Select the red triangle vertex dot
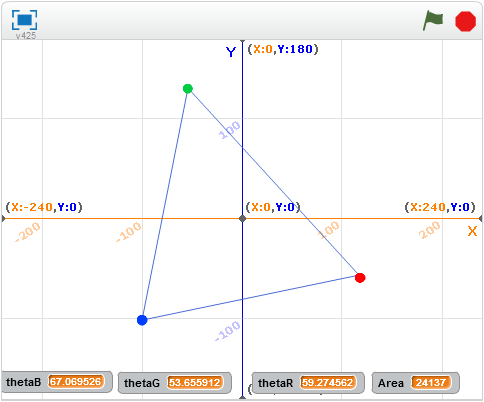The width and height of the screenshot is (484, 402). click(x=360, y=278)
